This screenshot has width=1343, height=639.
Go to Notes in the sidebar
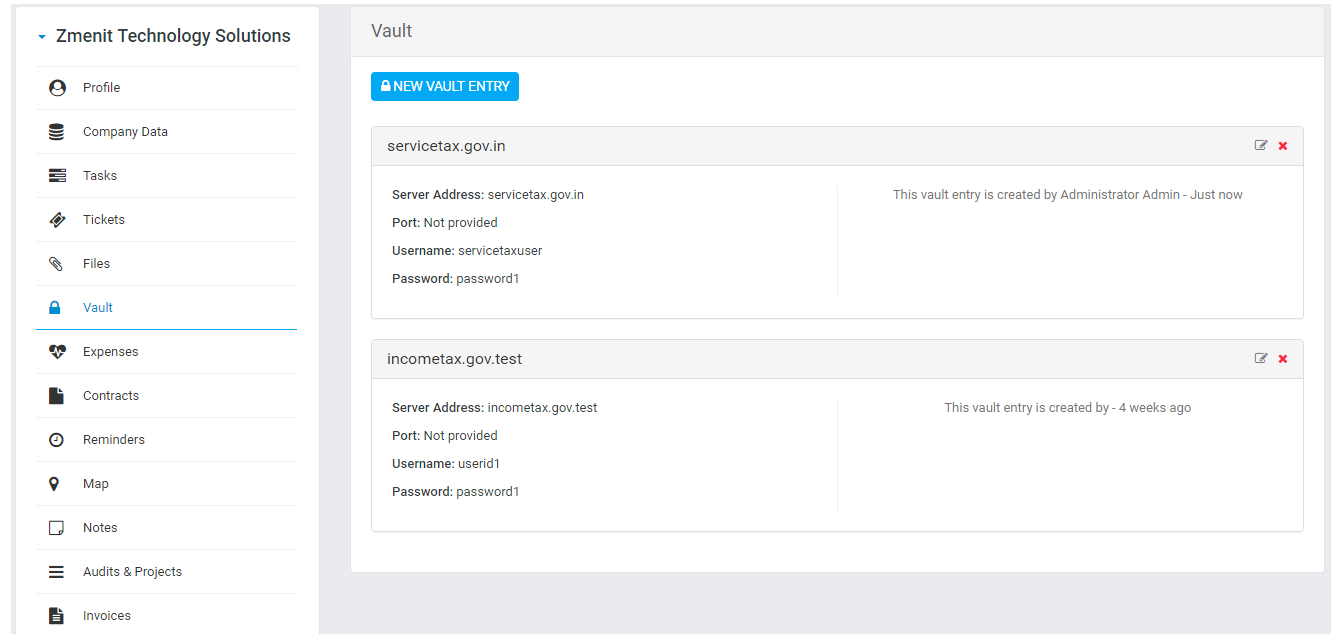click(x=100, y=528)
